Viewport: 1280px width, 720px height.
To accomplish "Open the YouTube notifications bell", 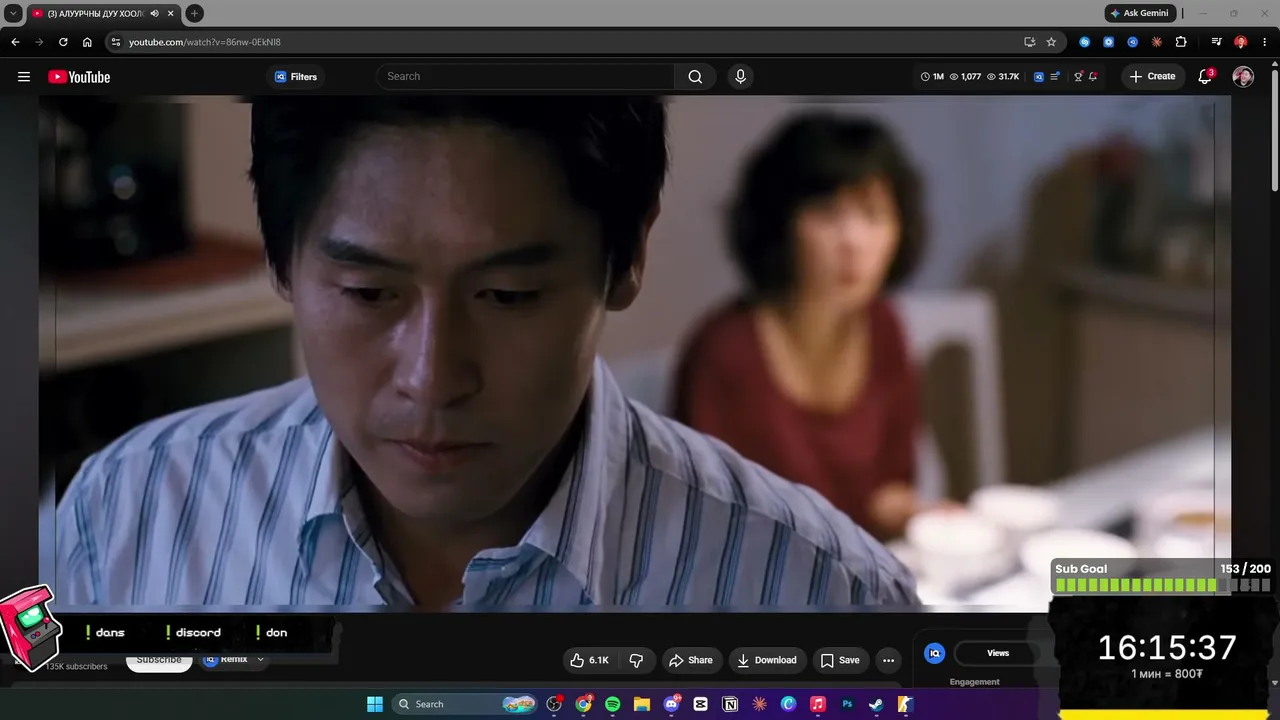I will pos(1206,77).
